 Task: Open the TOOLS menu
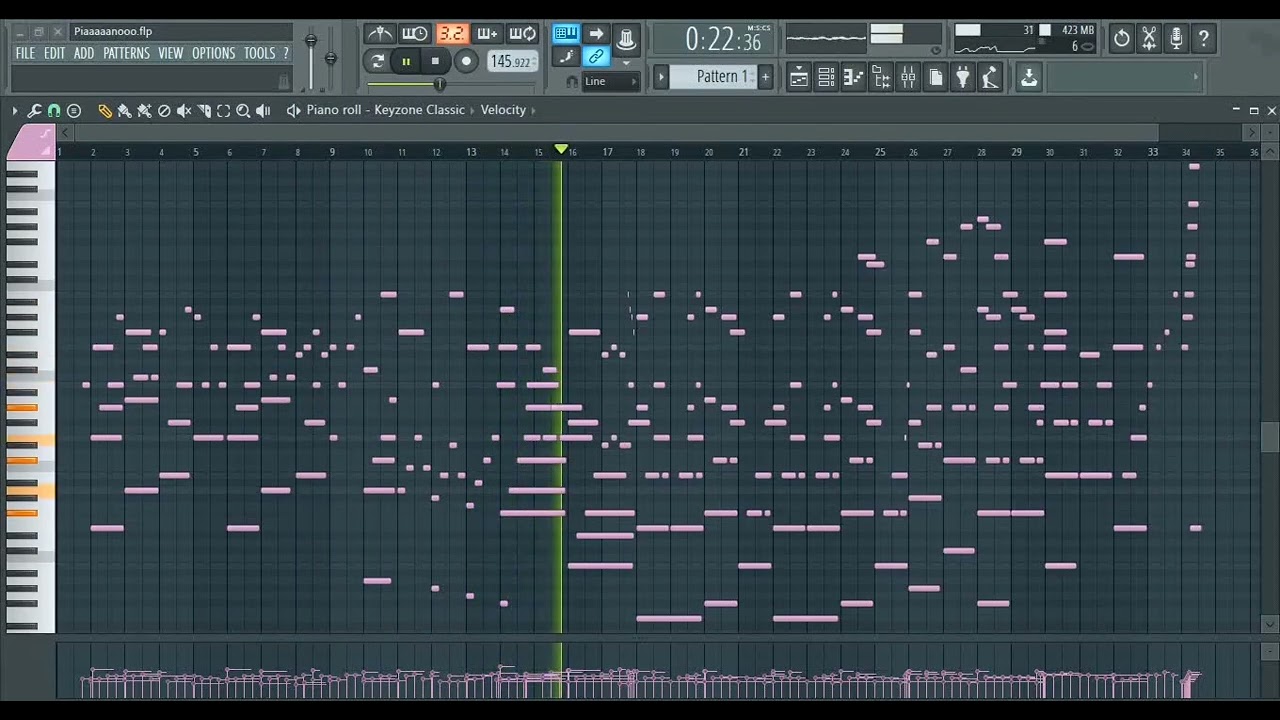(259, 53)
